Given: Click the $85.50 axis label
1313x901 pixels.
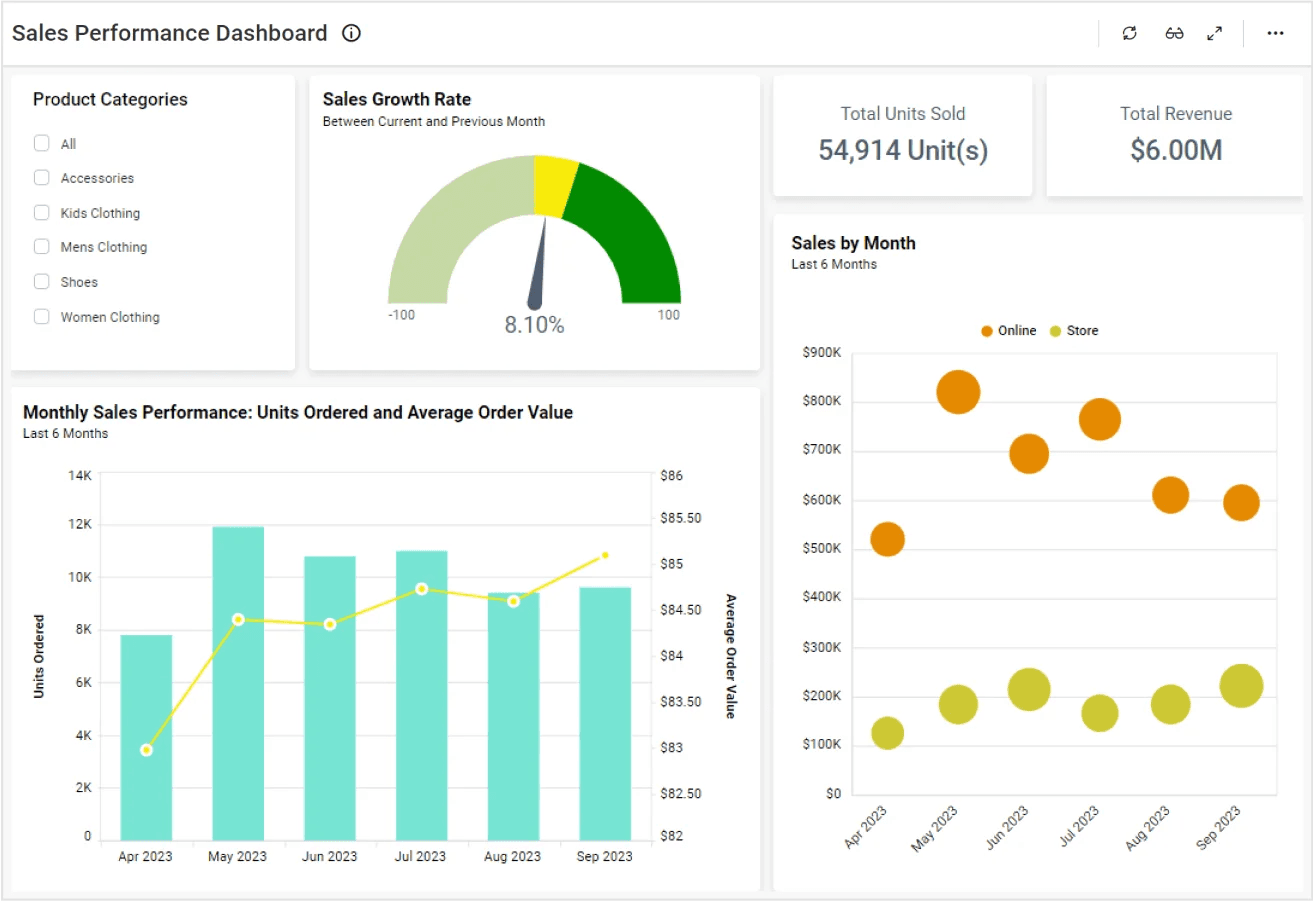Looking at the screenshot, I should click(x=680, y=519).
